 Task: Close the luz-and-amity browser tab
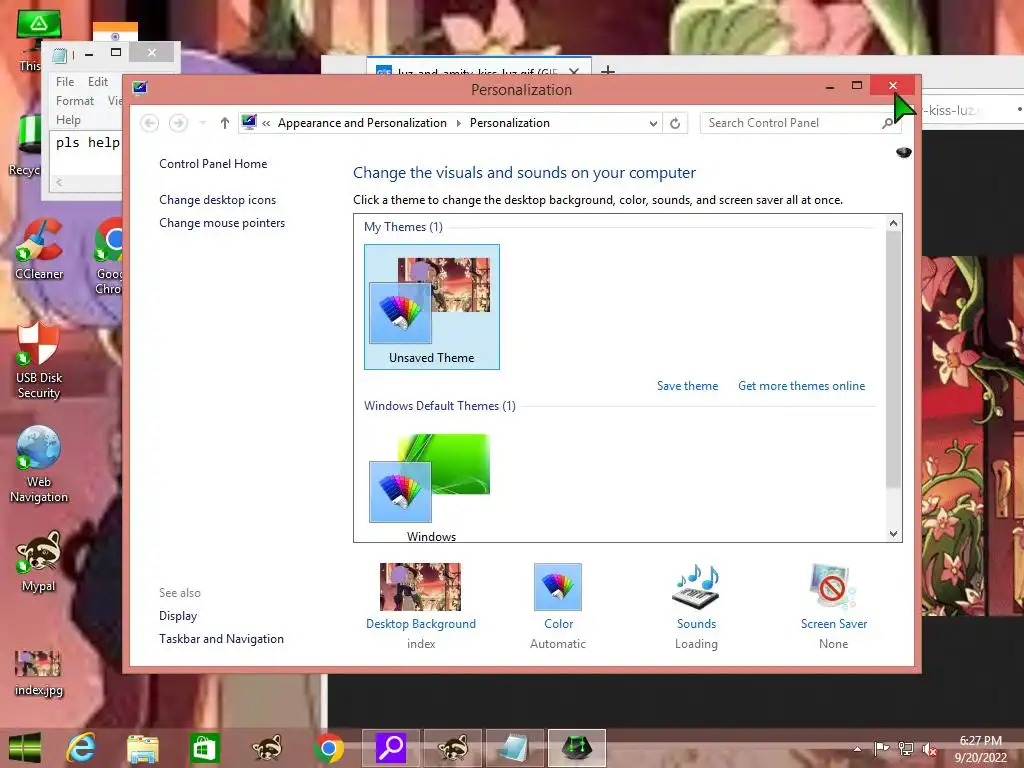coord(573,71)
